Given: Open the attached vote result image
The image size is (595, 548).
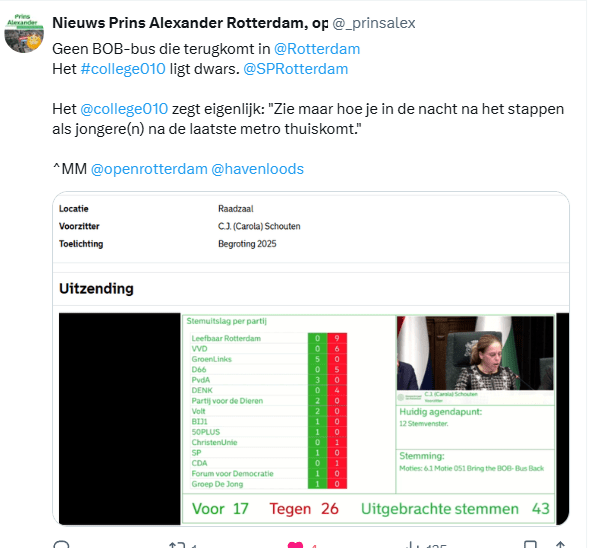Looking at the screenshot, I should 311,359.
